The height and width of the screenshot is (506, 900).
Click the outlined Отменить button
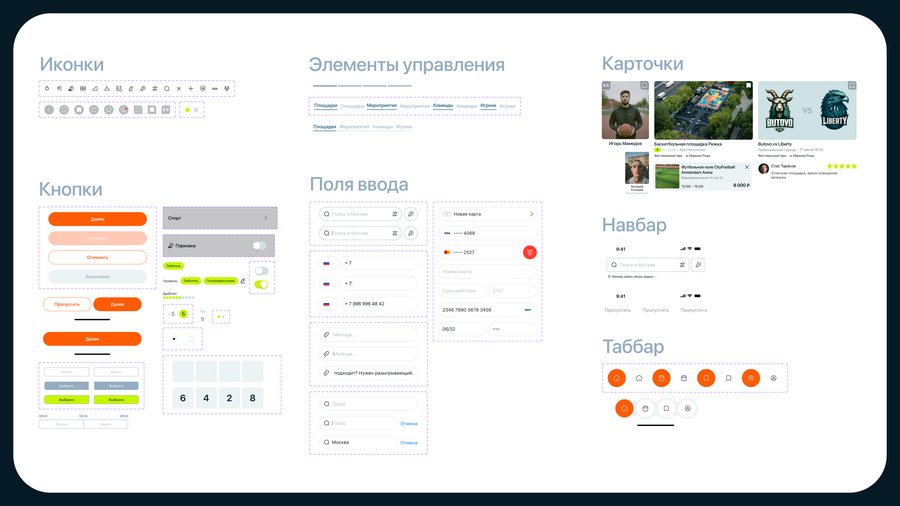pos(98,257)
